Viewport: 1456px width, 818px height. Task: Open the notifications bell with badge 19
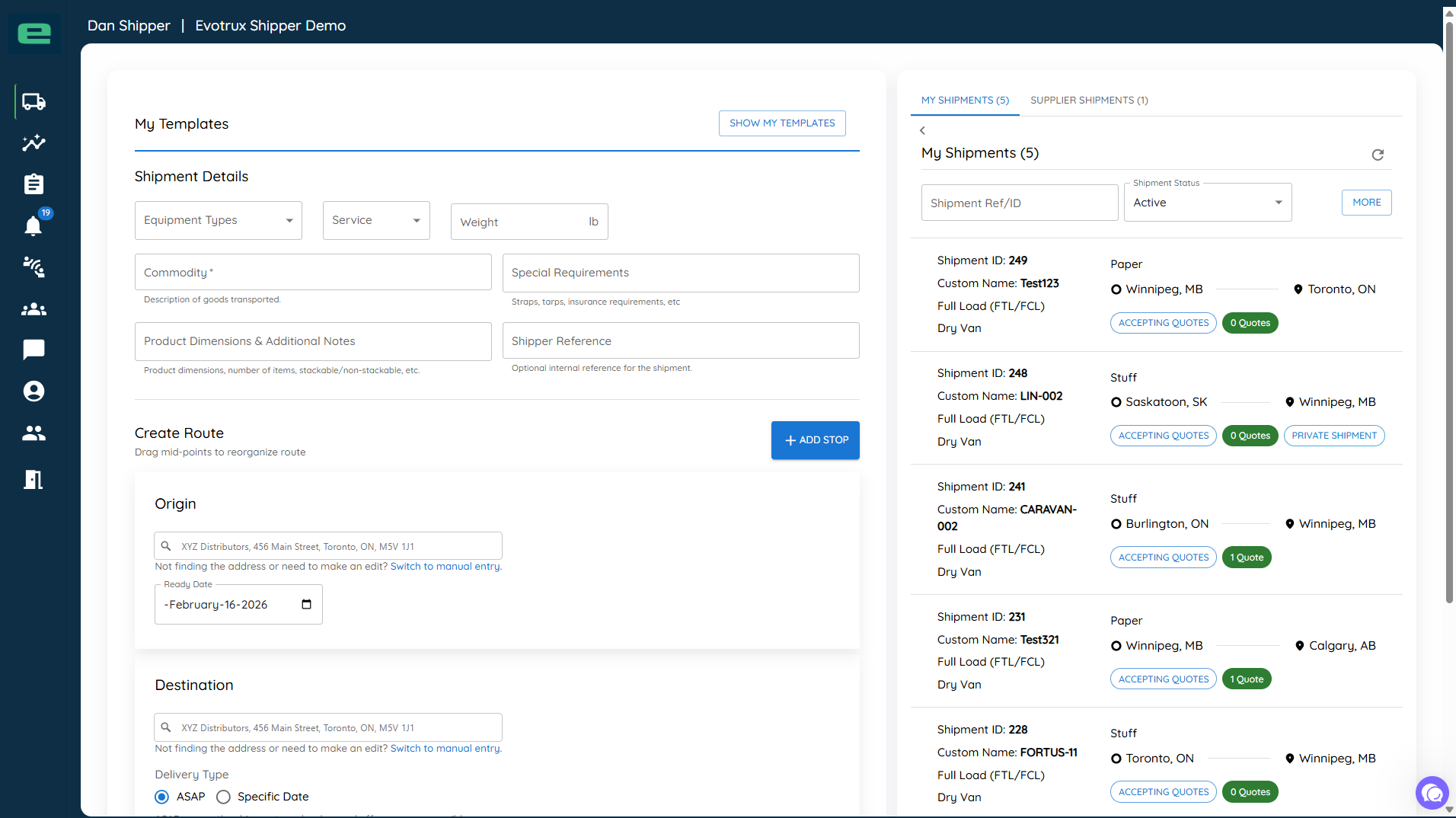(34, 225)
